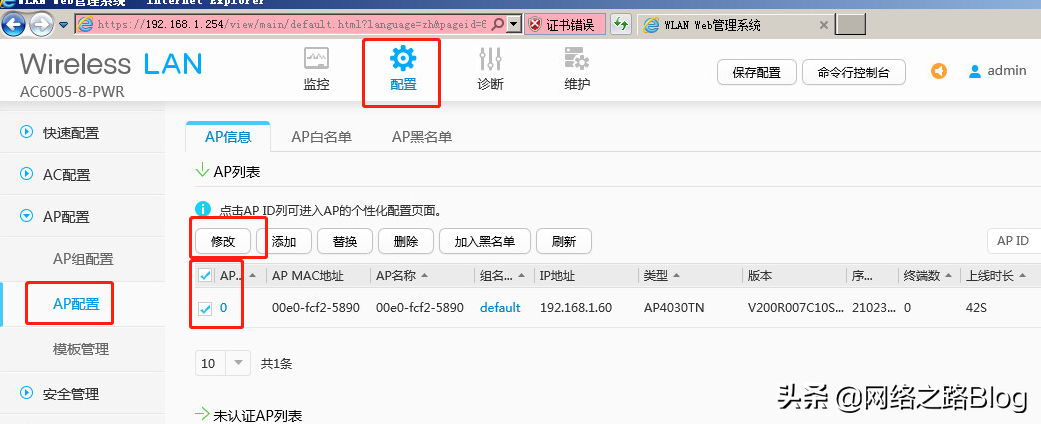Viewport: 1041px width, 424px height.
Task: Click the admin user icon
Action: [x=974, y=71]
